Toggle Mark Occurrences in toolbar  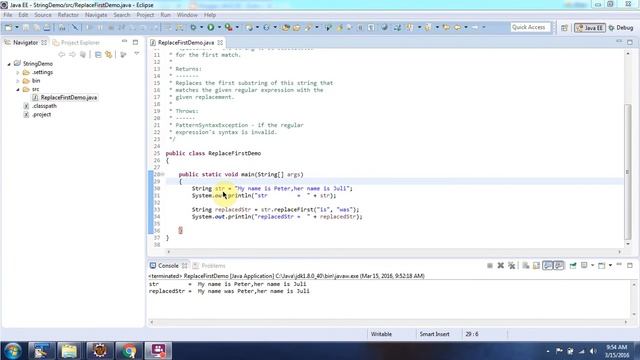(x=339, y=27)
